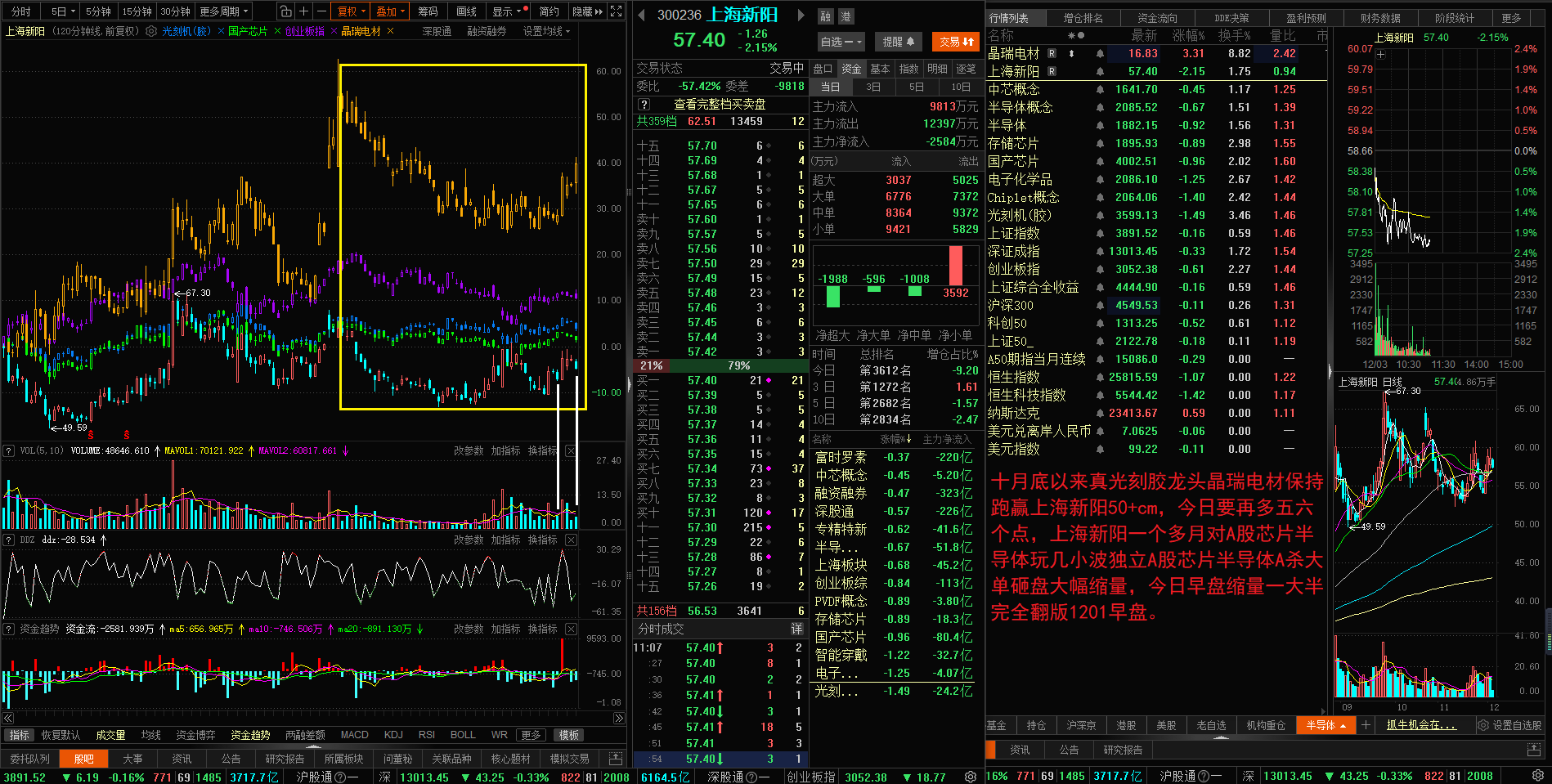The image size is (1552, 784).
Task: Click 恢复默认 restore defaults
Action: (61, 735)
